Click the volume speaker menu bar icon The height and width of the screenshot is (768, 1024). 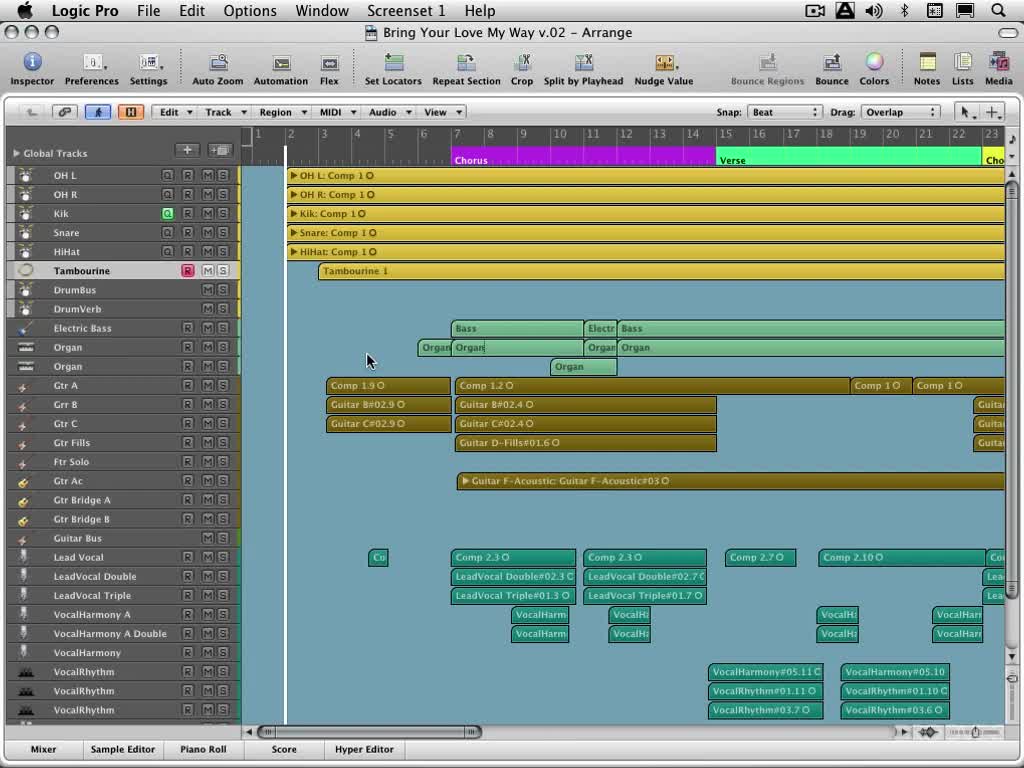[x=874, y=10]
